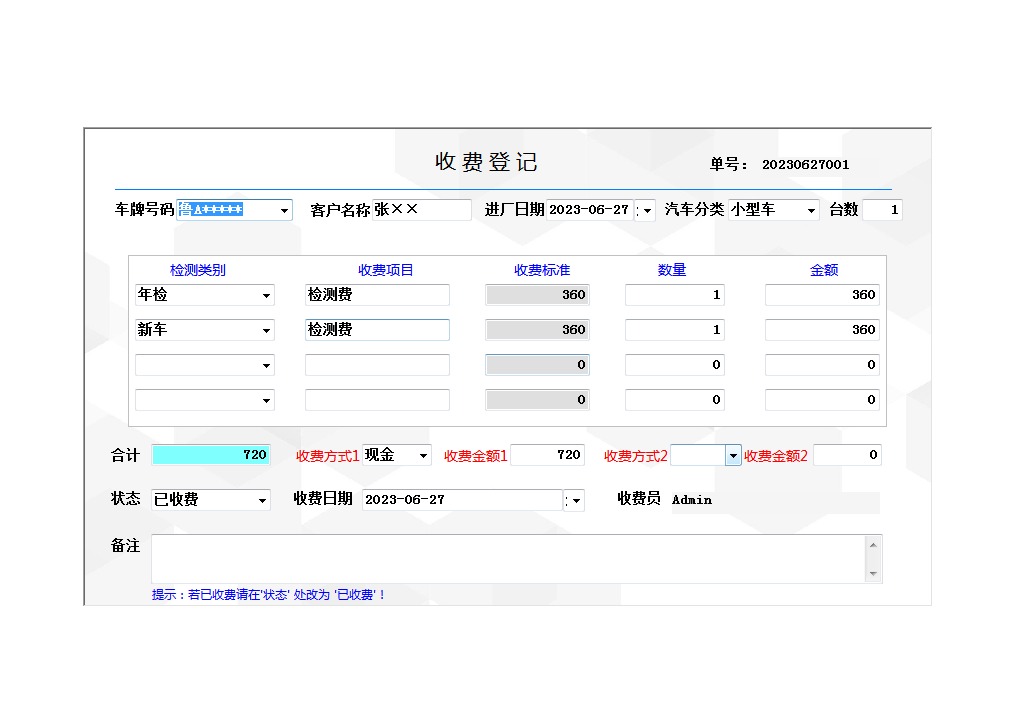Click the 客户名称 input field
1033x728 pixels.
pos(422,210)
